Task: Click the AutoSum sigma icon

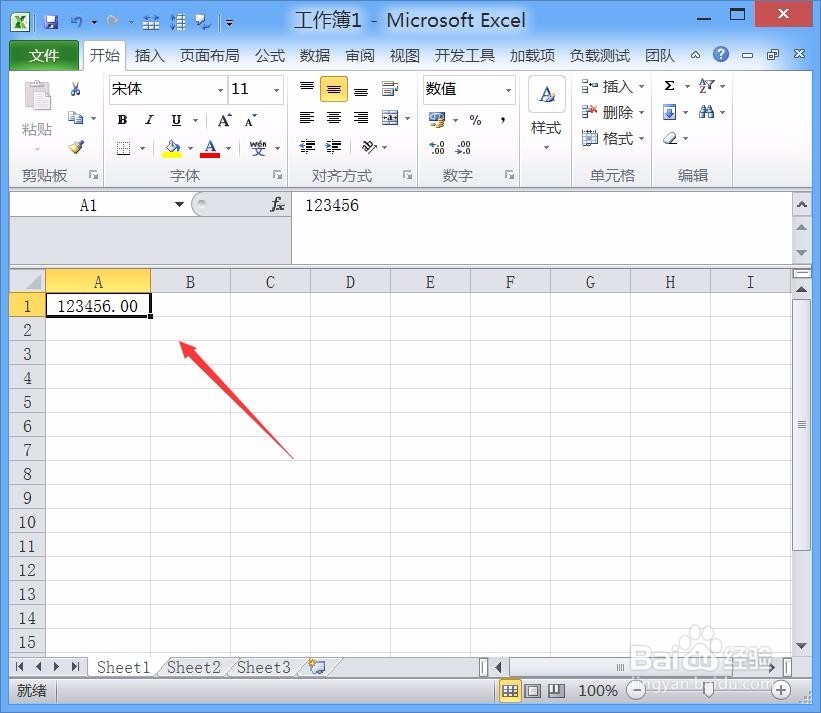Action: (x=669, y=86)
